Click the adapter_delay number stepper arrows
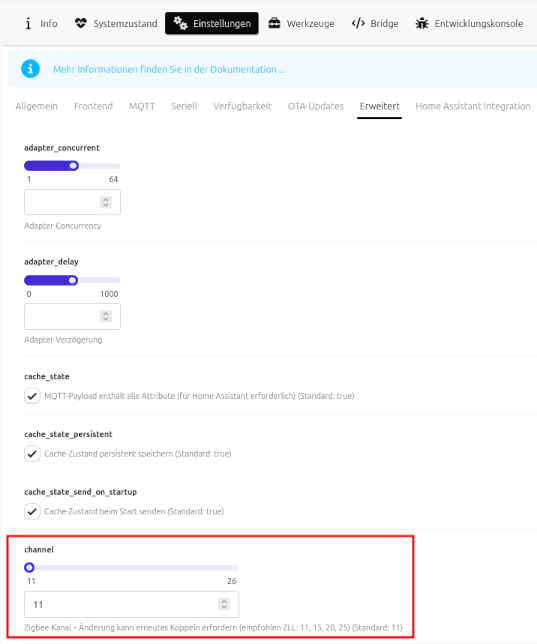537x644 pixels. (x=106, y=316)
